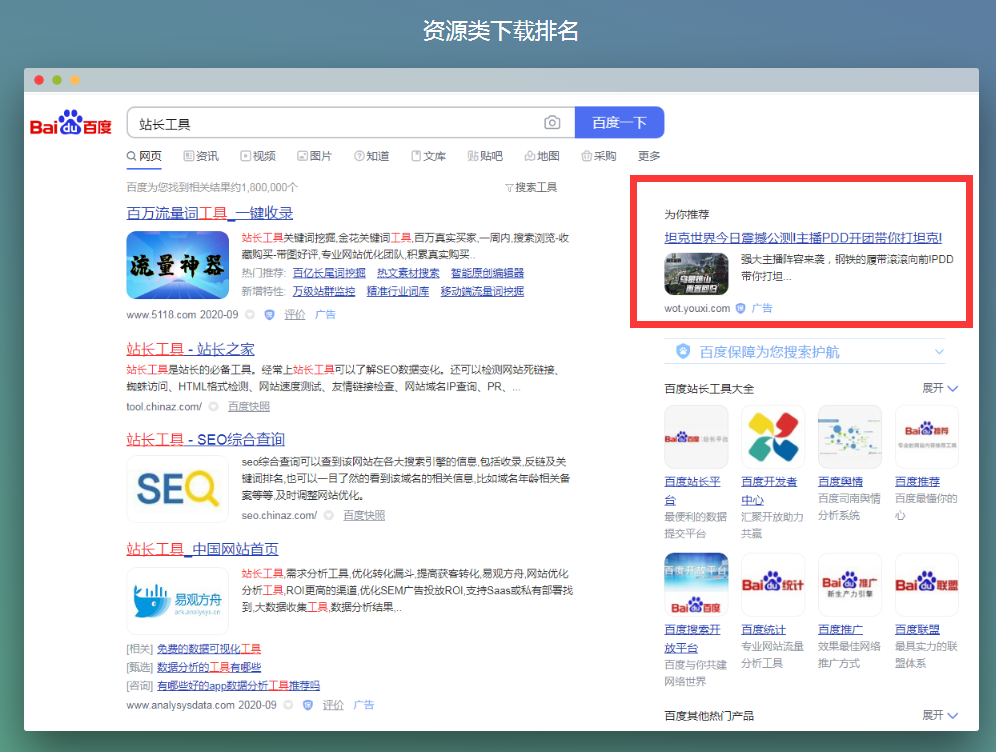Screen dimensions: 996x752
Task: Switch to the 网页 tab
Action: [x=144, y=156]
